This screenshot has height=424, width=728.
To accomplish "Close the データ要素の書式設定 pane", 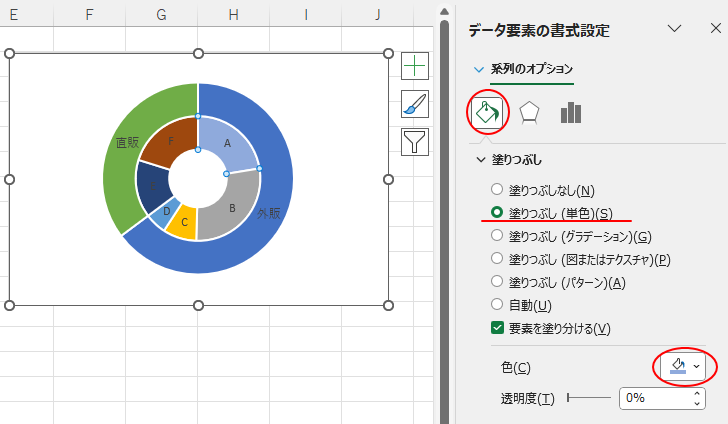I will (x=715, y=29).
